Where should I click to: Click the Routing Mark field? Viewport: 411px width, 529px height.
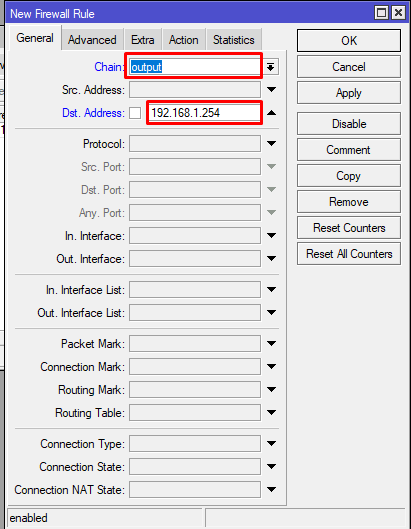[195, 389]
